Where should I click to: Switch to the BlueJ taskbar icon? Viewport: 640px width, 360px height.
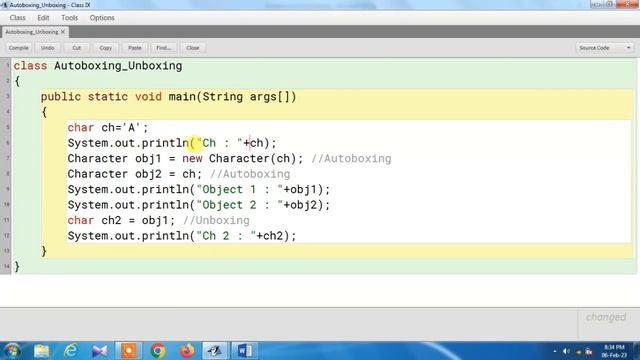tap(215, 351)
